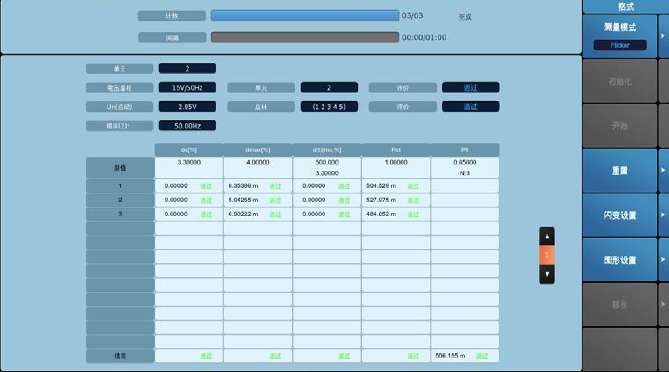Select the row 1 header cell
669x372 pixels.
[x=120, y=186]
